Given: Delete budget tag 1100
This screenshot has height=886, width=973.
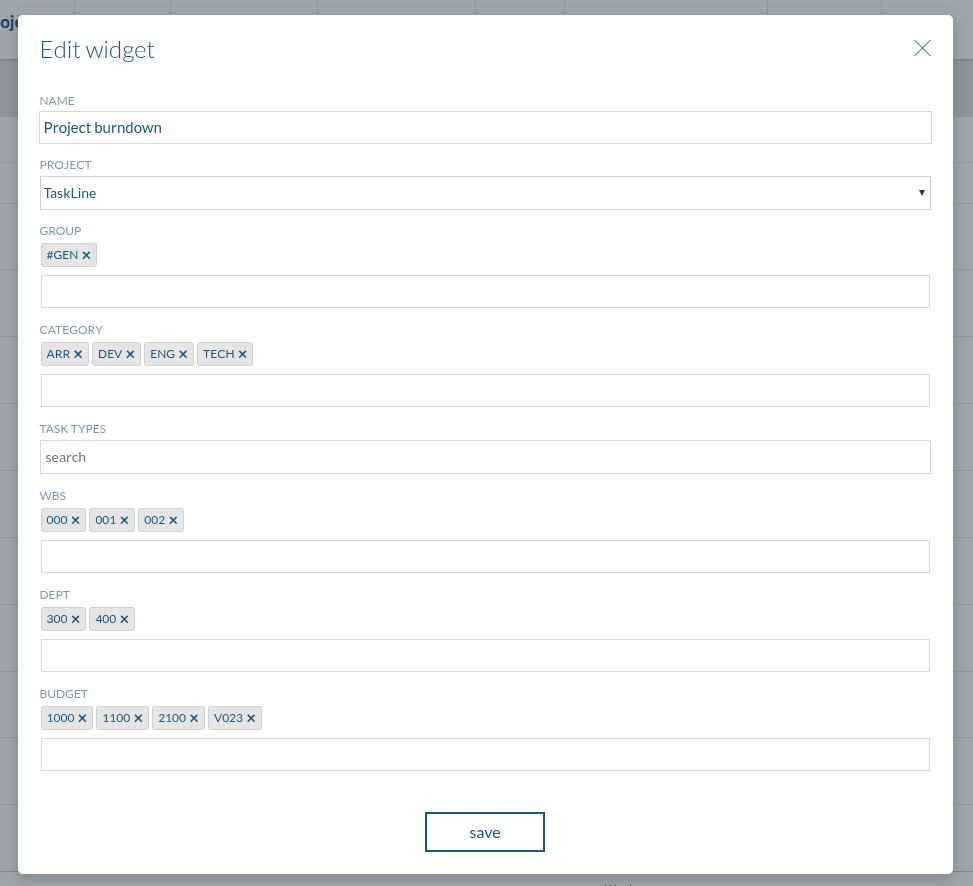Looking at the screenshot, I should [x=138, y=719].
